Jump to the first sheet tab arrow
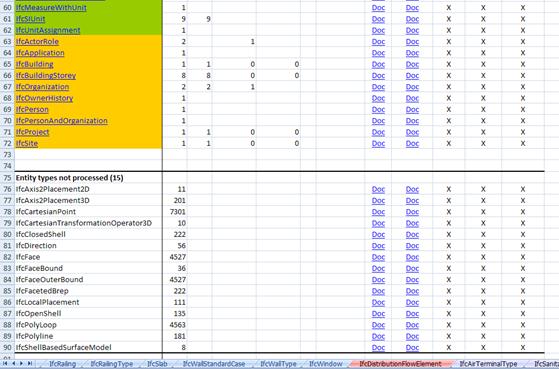The width and height of the screenshot is (559, 369). [5, 363]
